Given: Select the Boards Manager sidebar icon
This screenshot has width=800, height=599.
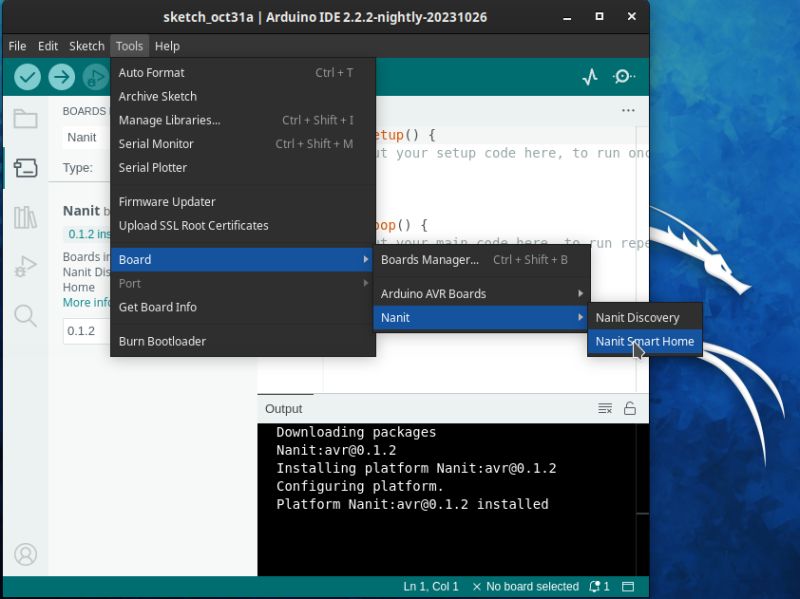Looking at the screenshot, I should [x=25, y=168].
